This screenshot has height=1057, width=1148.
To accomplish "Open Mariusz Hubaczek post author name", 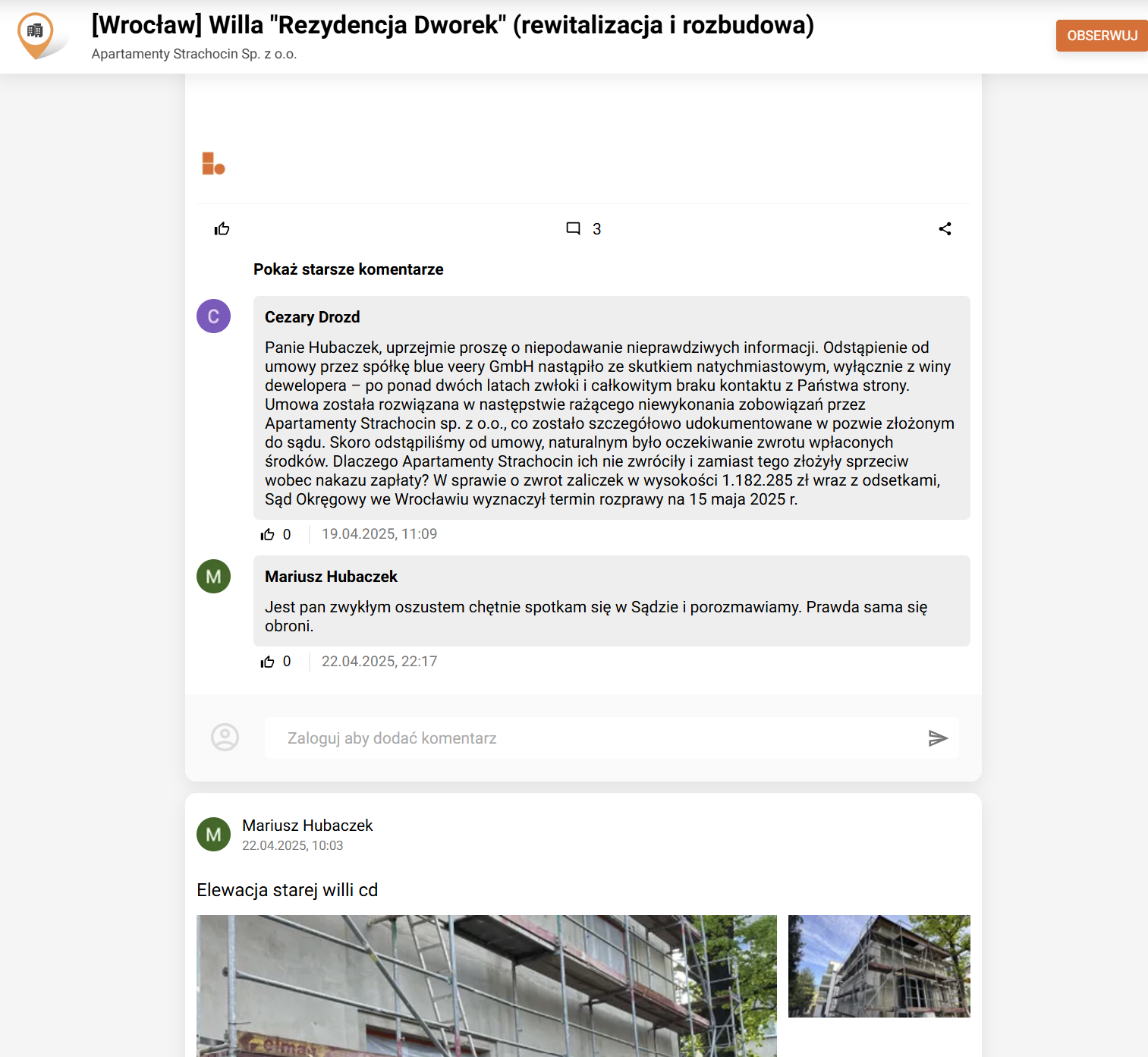I will pyautogui.click(x=307, y=826).
